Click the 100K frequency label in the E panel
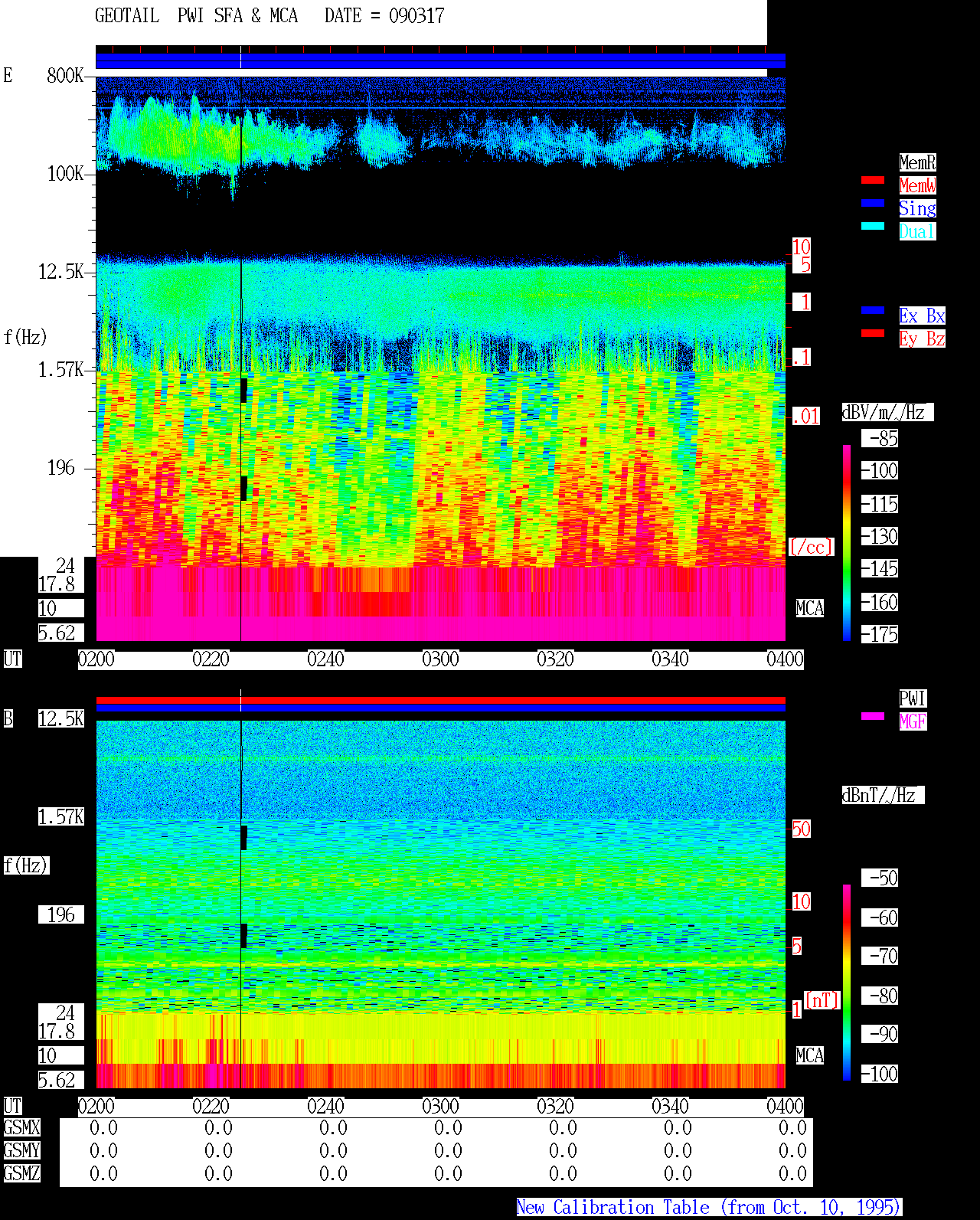Screen dimensions: 980x1220 pyautogui.click(x=65, y=173)
